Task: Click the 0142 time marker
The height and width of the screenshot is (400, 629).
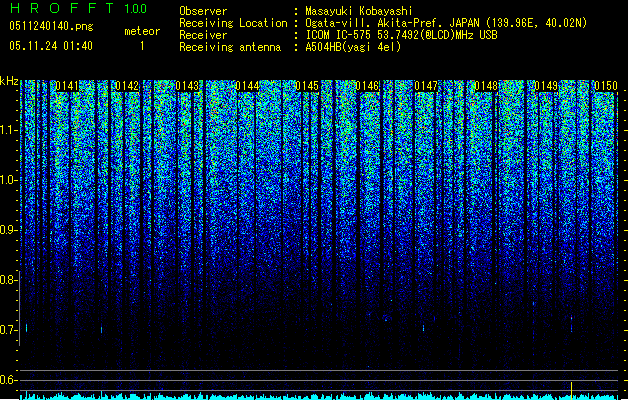Action: [127, 86]
